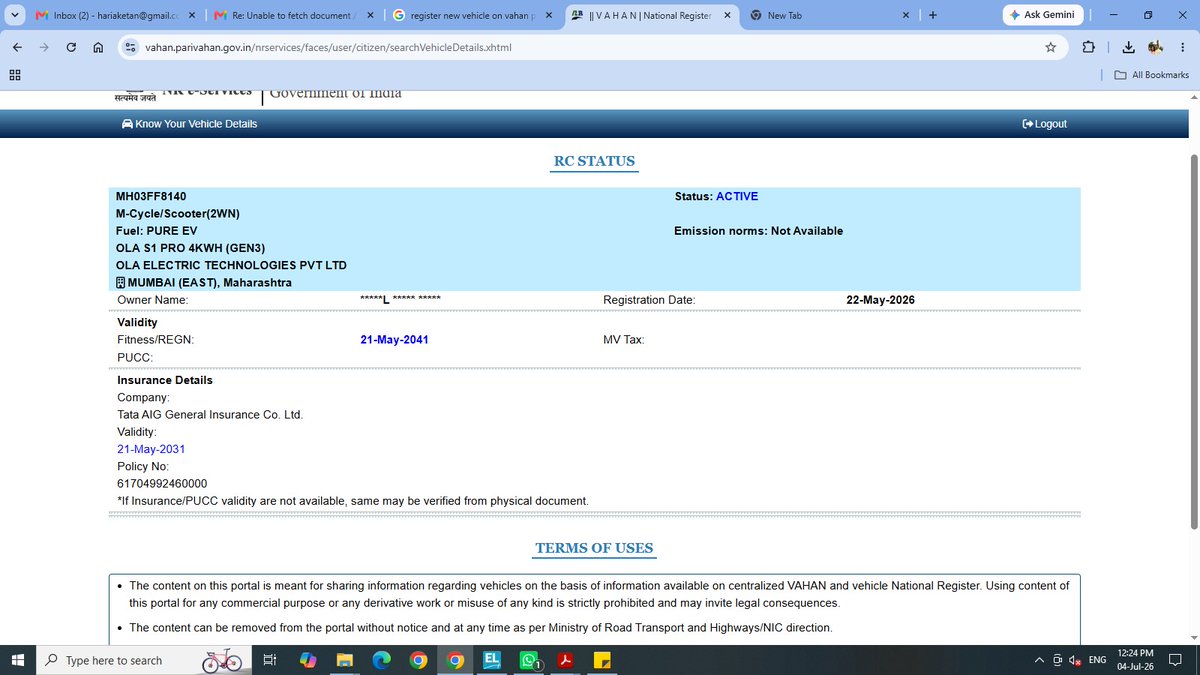Click the insurance validity 21-May-2031
Screen dimensions: 1200x675
coord(151,449)
